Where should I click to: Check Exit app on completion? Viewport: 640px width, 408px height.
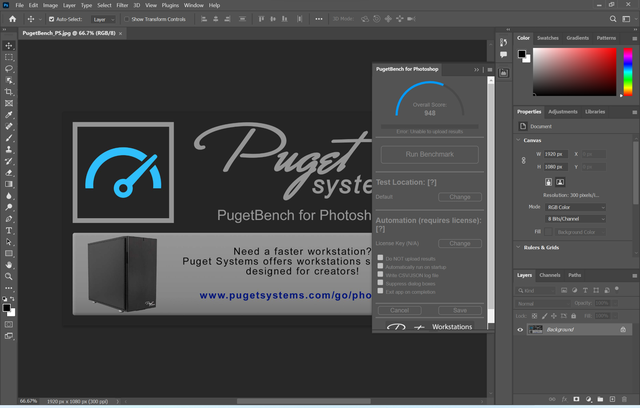(x=380, y=291)
